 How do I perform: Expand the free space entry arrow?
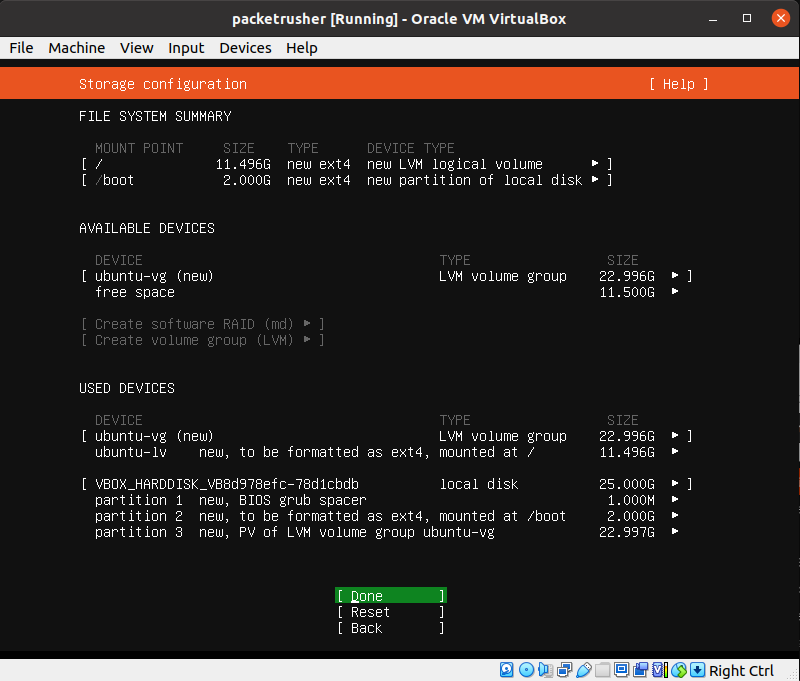pos(676,292)
